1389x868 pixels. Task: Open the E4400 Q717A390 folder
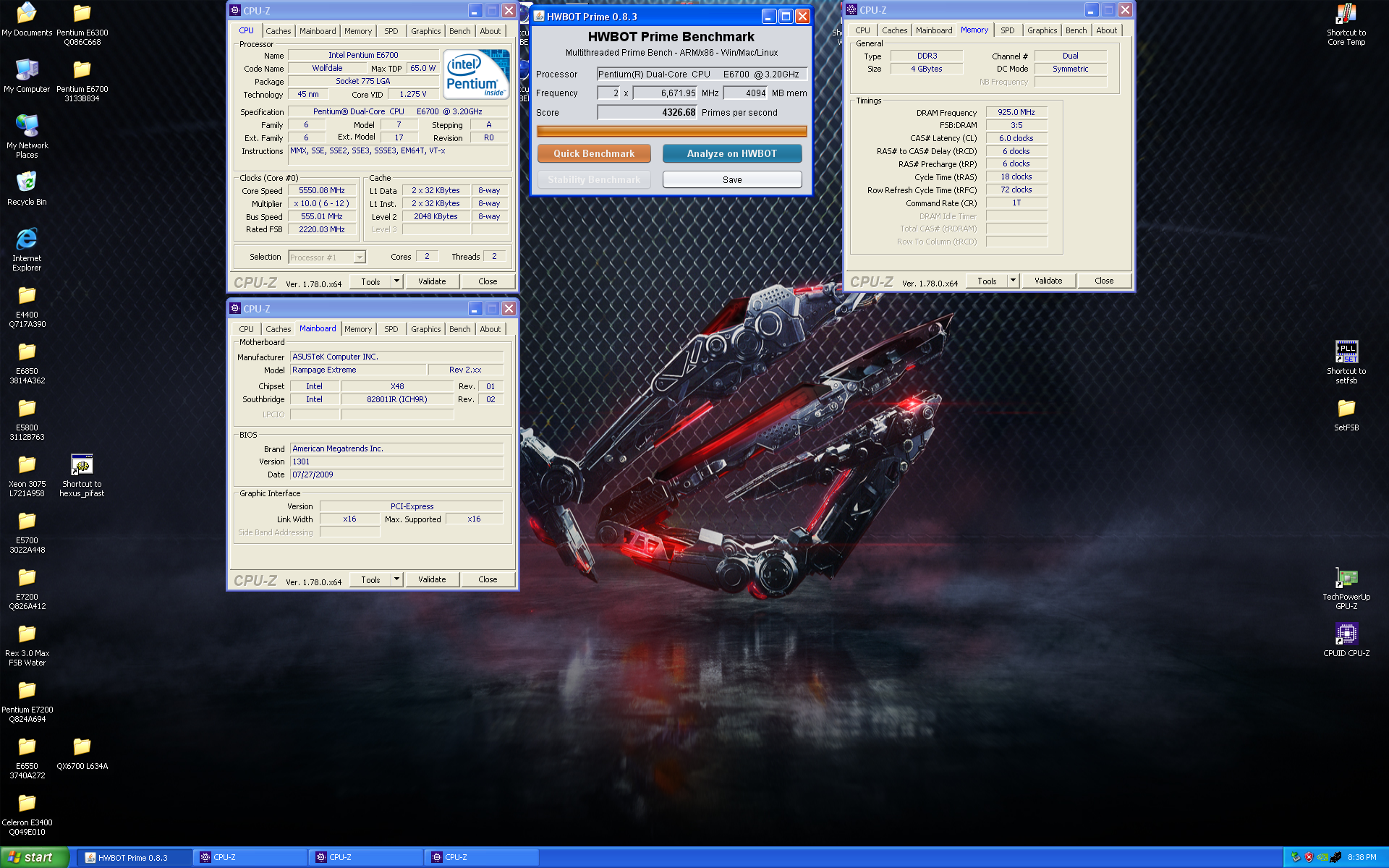[x=27, y=306]
